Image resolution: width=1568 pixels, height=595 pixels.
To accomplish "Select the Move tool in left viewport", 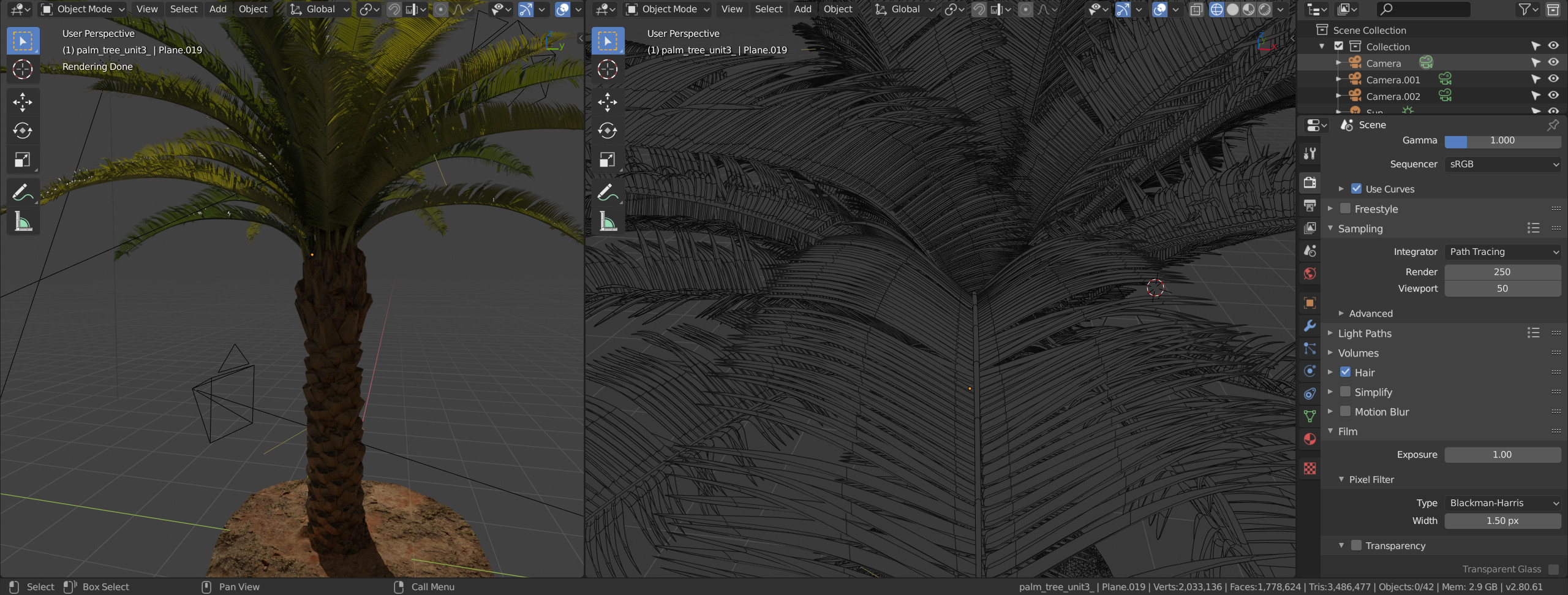I will pos(23,102).
